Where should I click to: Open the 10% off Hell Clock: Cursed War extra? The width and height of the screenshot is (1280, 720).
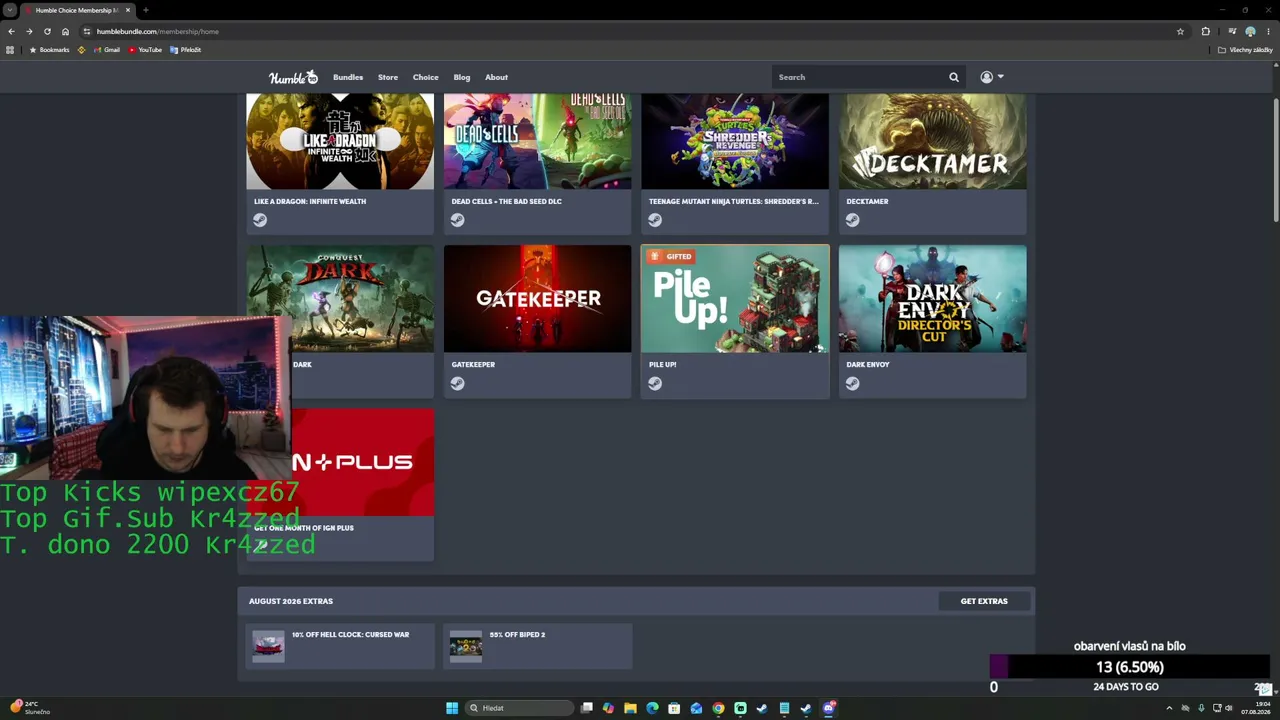click(340, 646)
